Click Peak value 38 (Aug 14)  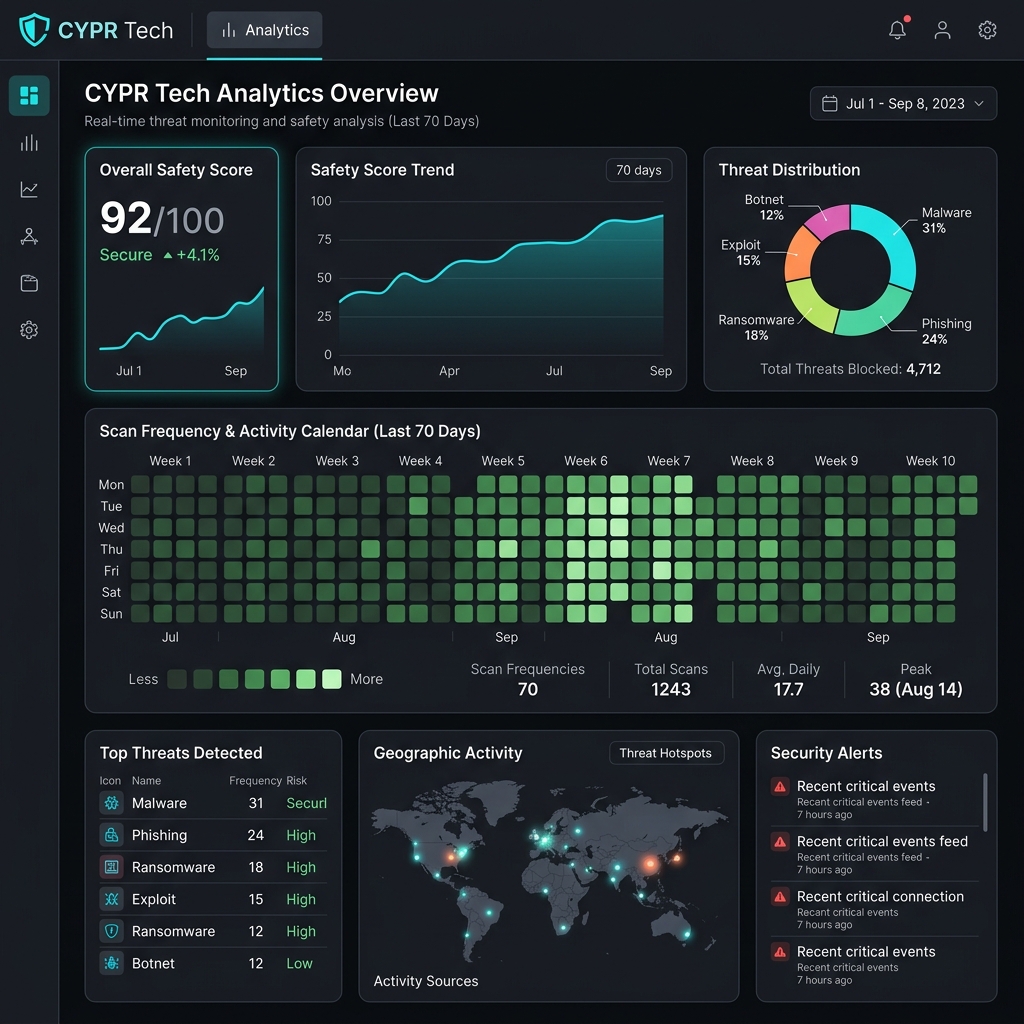click(x=916, y=690)
